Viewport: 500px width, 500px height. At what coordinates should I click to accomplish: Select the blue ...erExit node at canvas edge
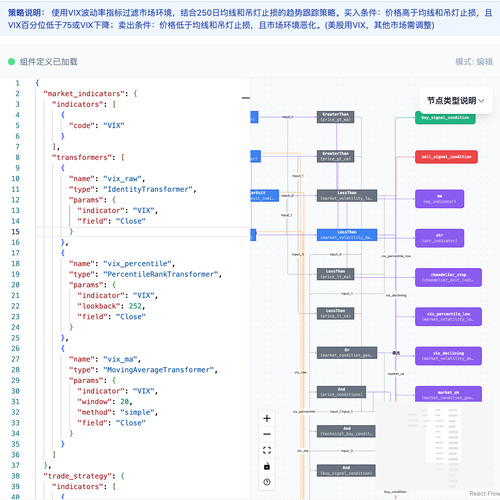pos(264,196)
